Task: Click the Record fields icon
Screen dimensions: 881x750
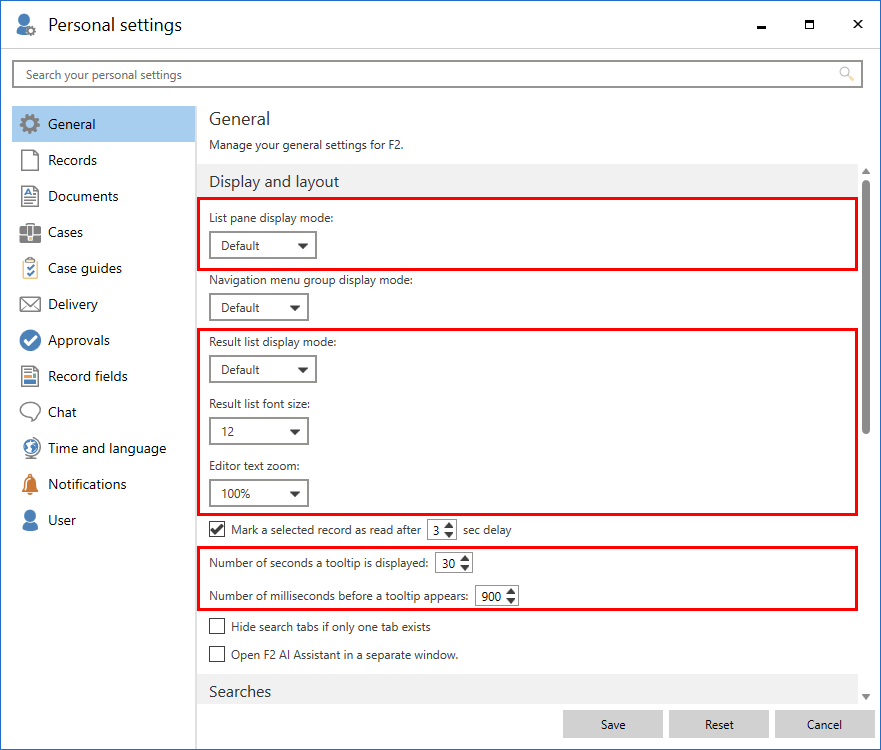Action: (x=30, y=376)
